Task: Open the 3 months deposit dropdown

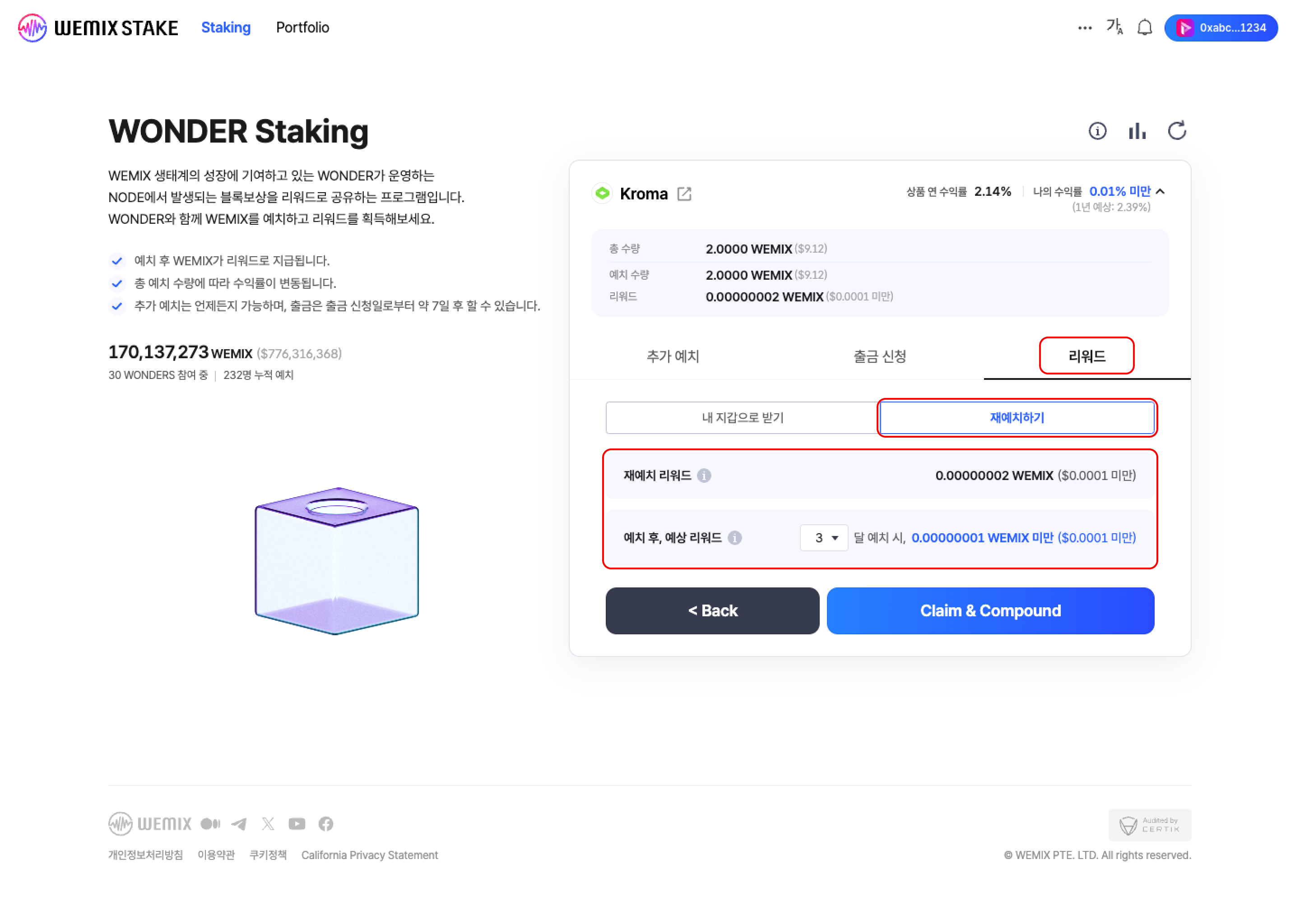Action: pyautogui.click(x=824, y=538)
